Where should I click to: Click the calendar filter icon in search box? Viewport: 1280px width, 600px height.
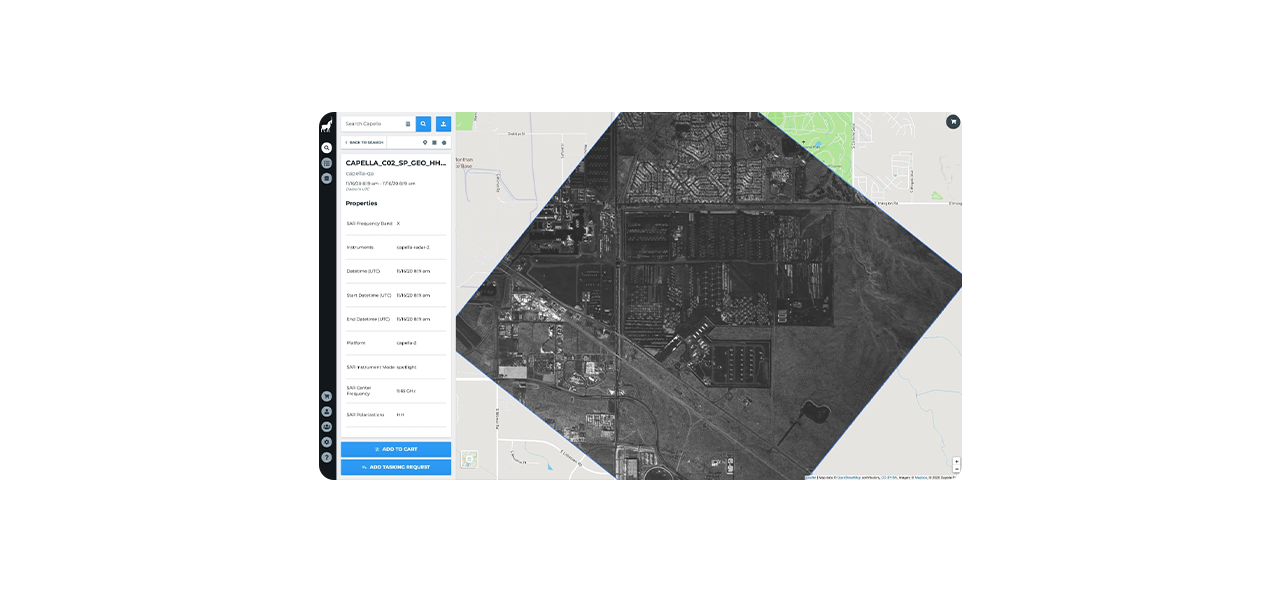pyautogui.click(x=408, y=124)
